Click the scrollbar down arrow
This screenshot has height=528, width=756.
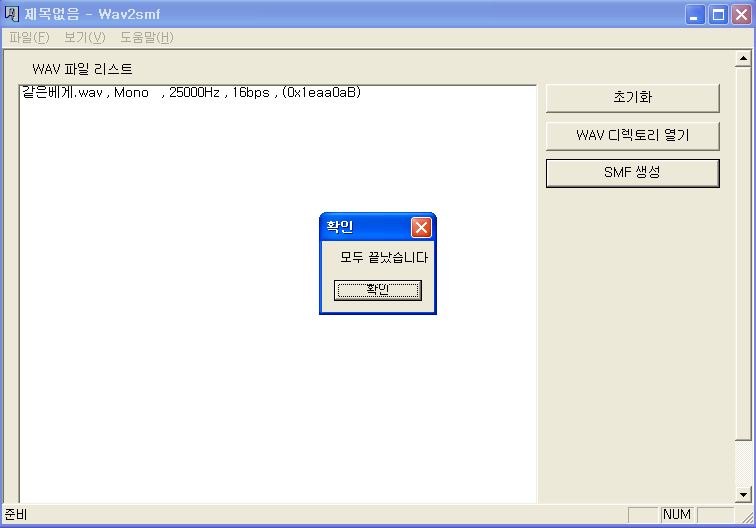[743, 494]
